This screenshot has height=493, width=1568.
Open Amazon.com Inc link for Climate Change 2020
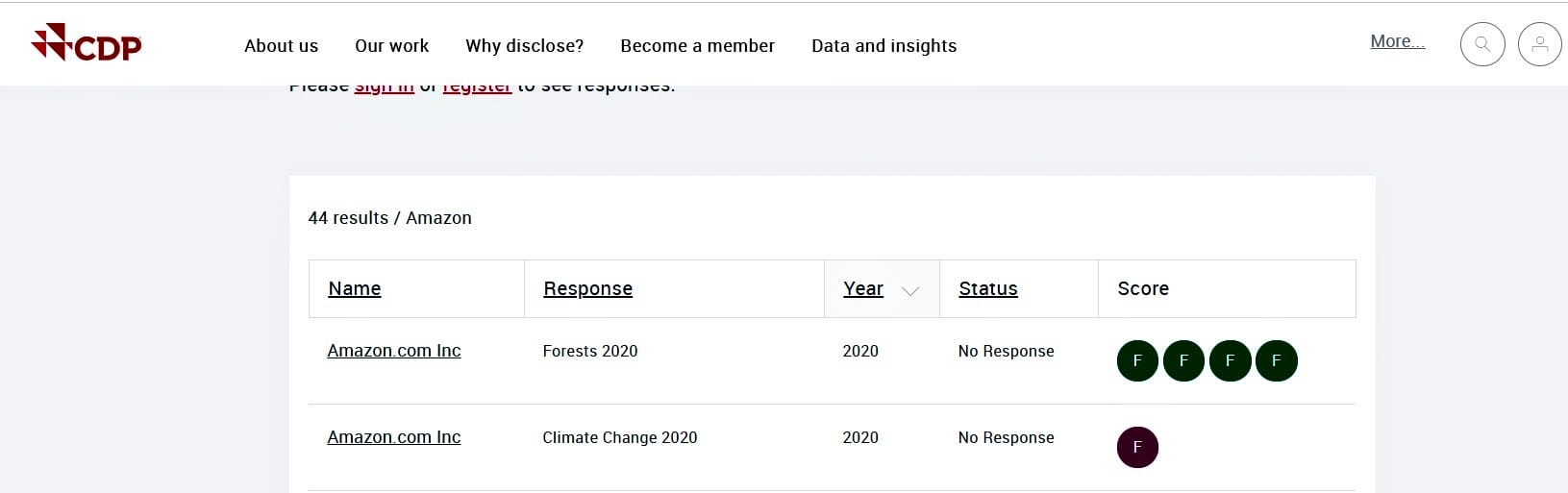(393, 437)
